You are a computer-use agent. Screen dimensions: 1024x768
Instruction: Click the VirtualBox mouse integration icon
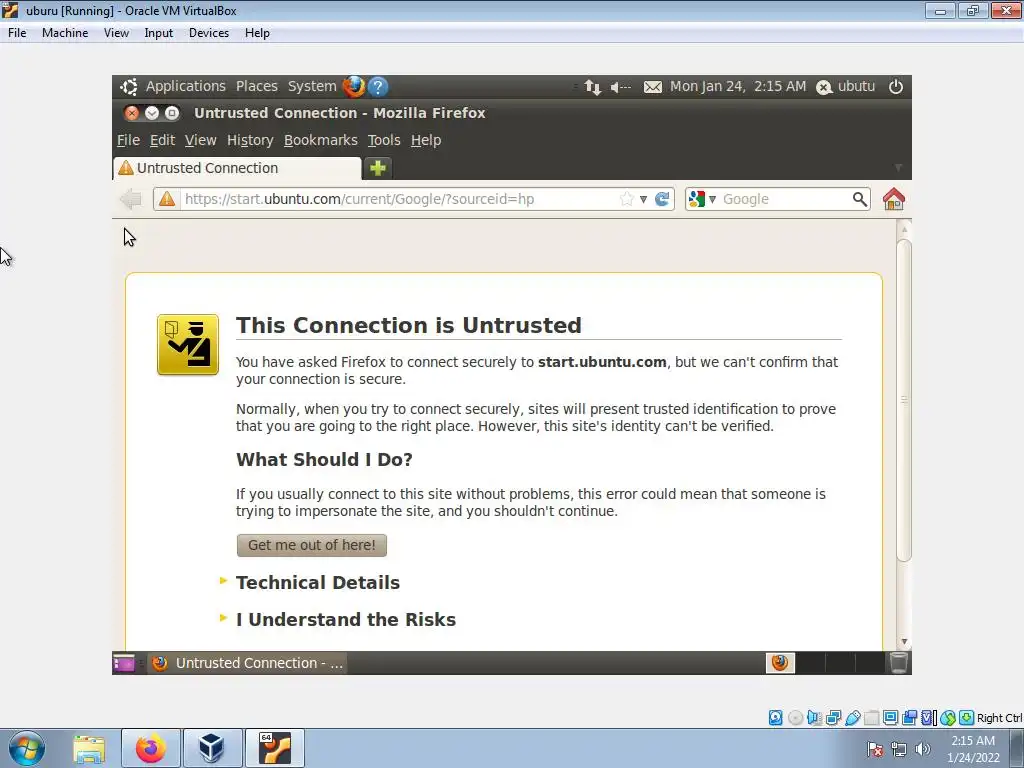(x=948, y=718)
